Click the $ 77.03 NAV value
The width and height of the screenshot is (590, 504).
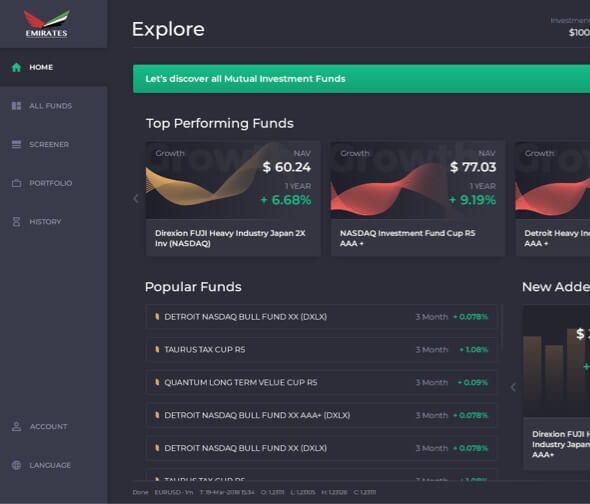[473, 167]
